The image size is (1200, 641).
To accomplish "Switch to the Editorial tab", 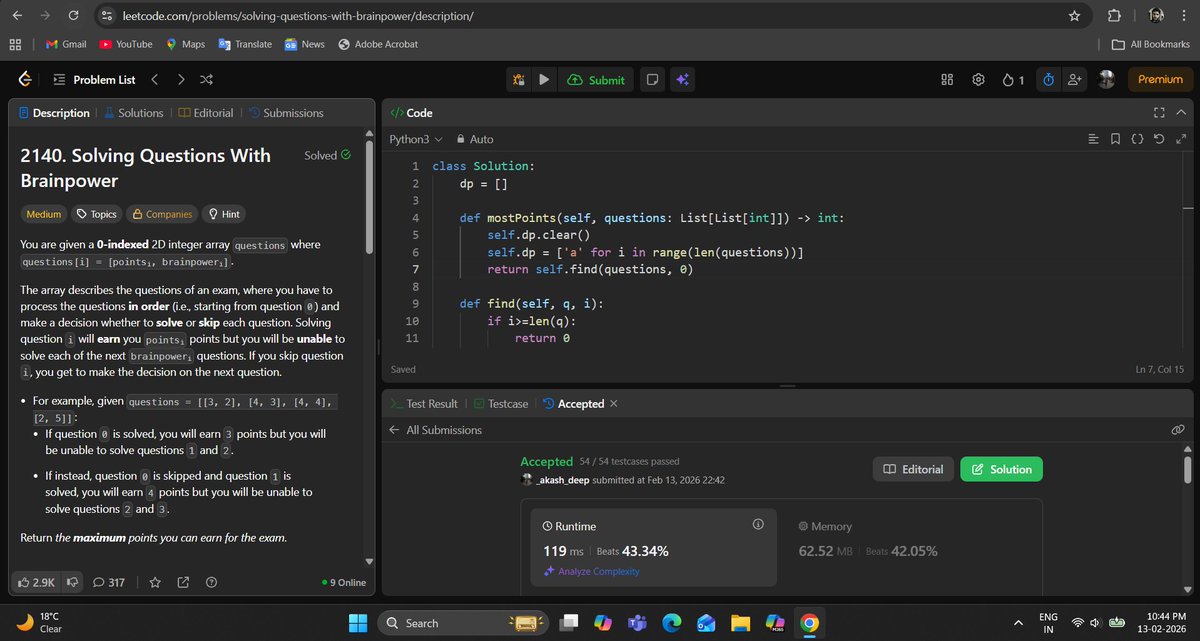I will click(205, 113).
